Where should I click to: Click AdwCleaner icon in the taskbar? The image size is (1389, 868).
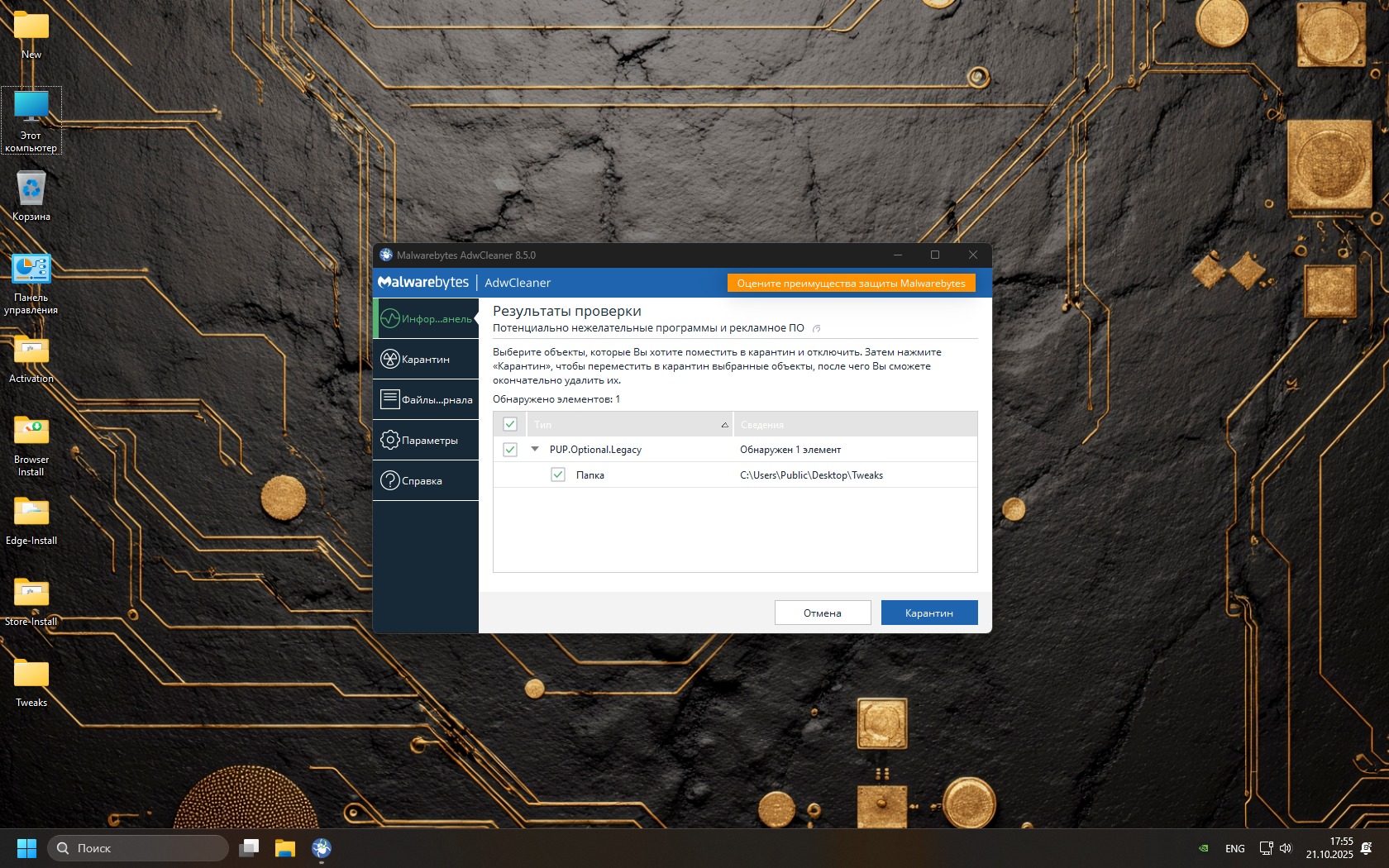point(322,848)
